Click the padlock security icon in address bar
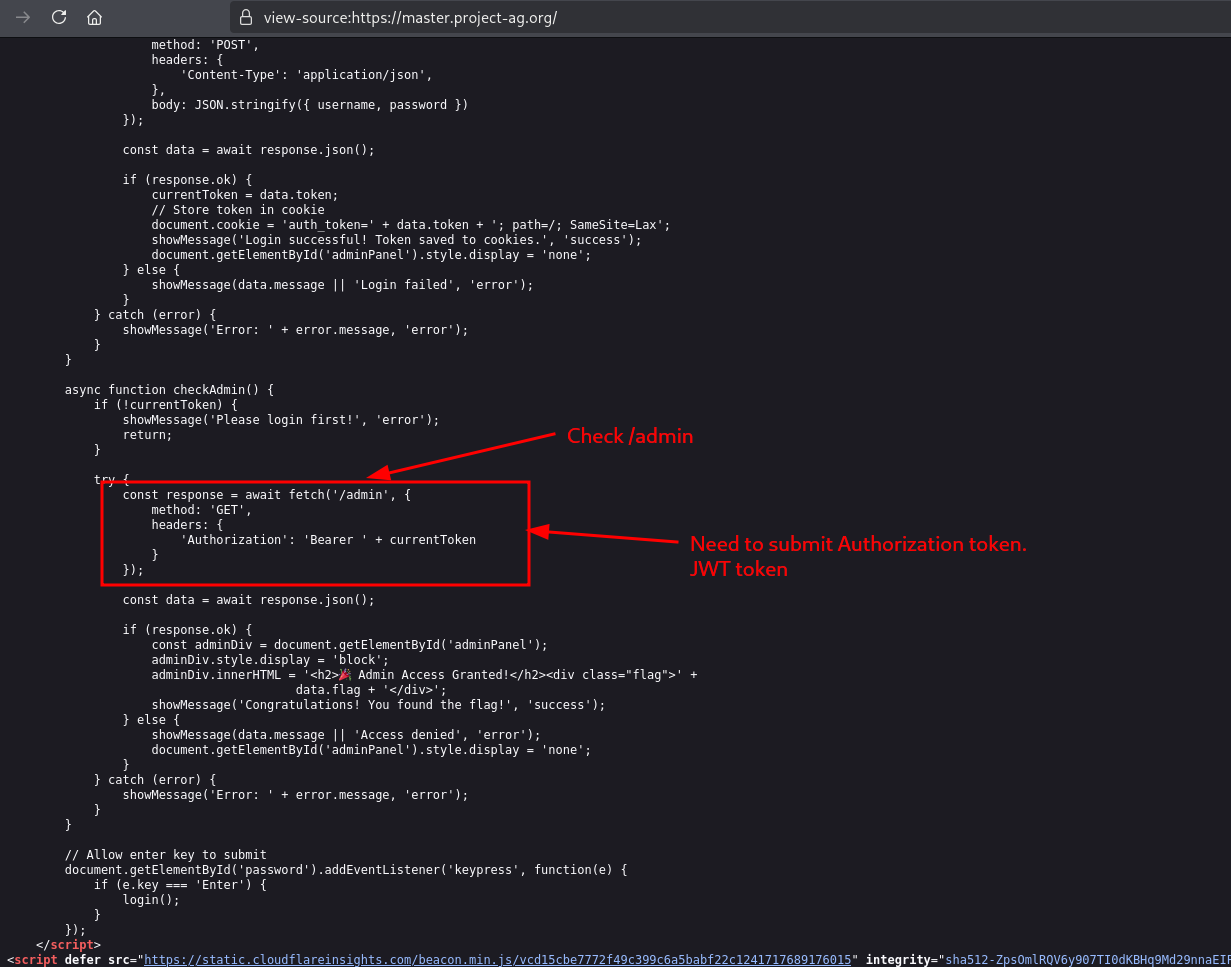The image size is (1231, 967). point(246,17)
